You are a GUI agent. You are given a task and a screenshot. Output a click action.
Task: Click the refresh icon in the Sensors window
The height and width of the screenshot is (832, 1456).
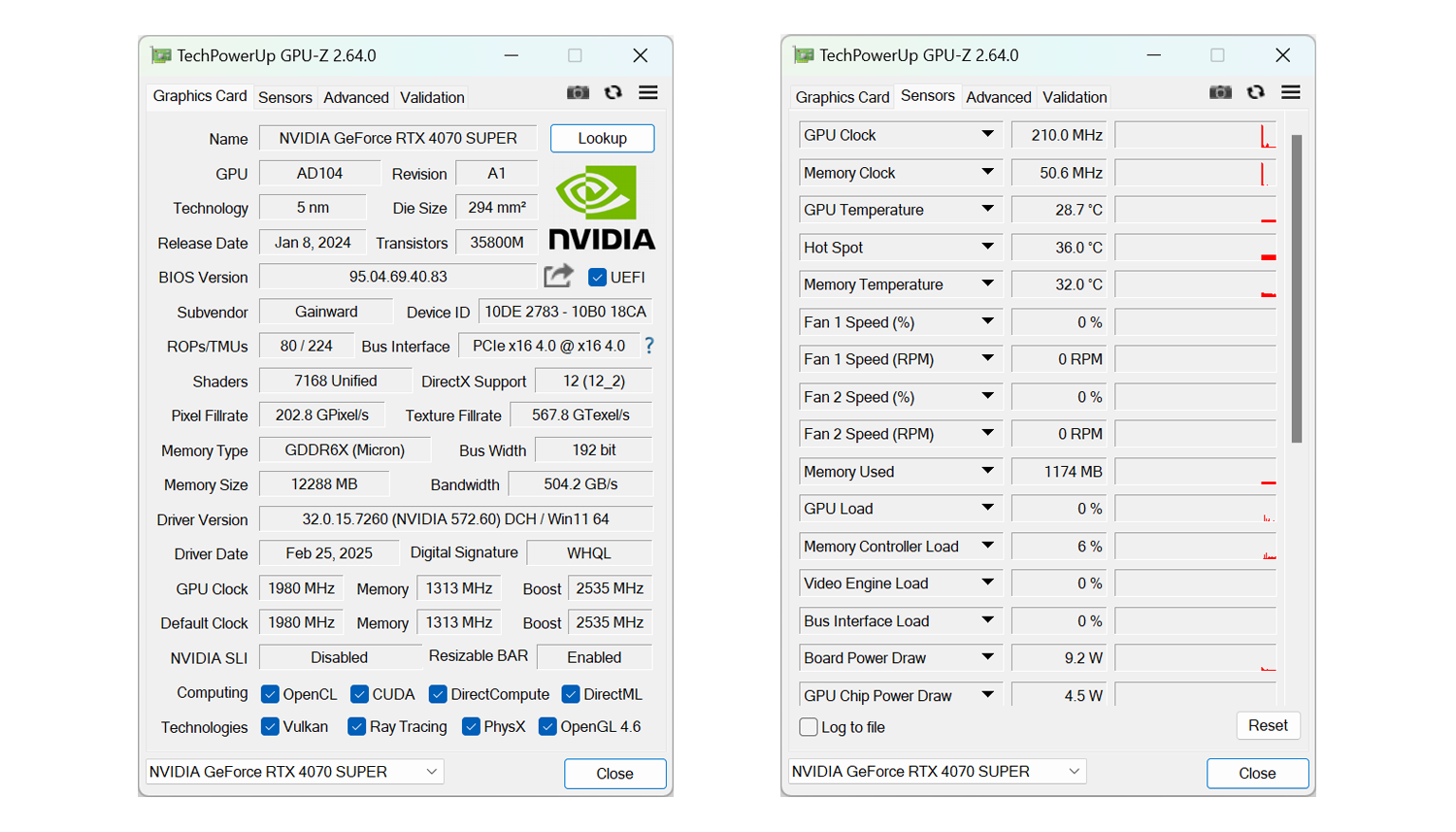point(1255,92)
